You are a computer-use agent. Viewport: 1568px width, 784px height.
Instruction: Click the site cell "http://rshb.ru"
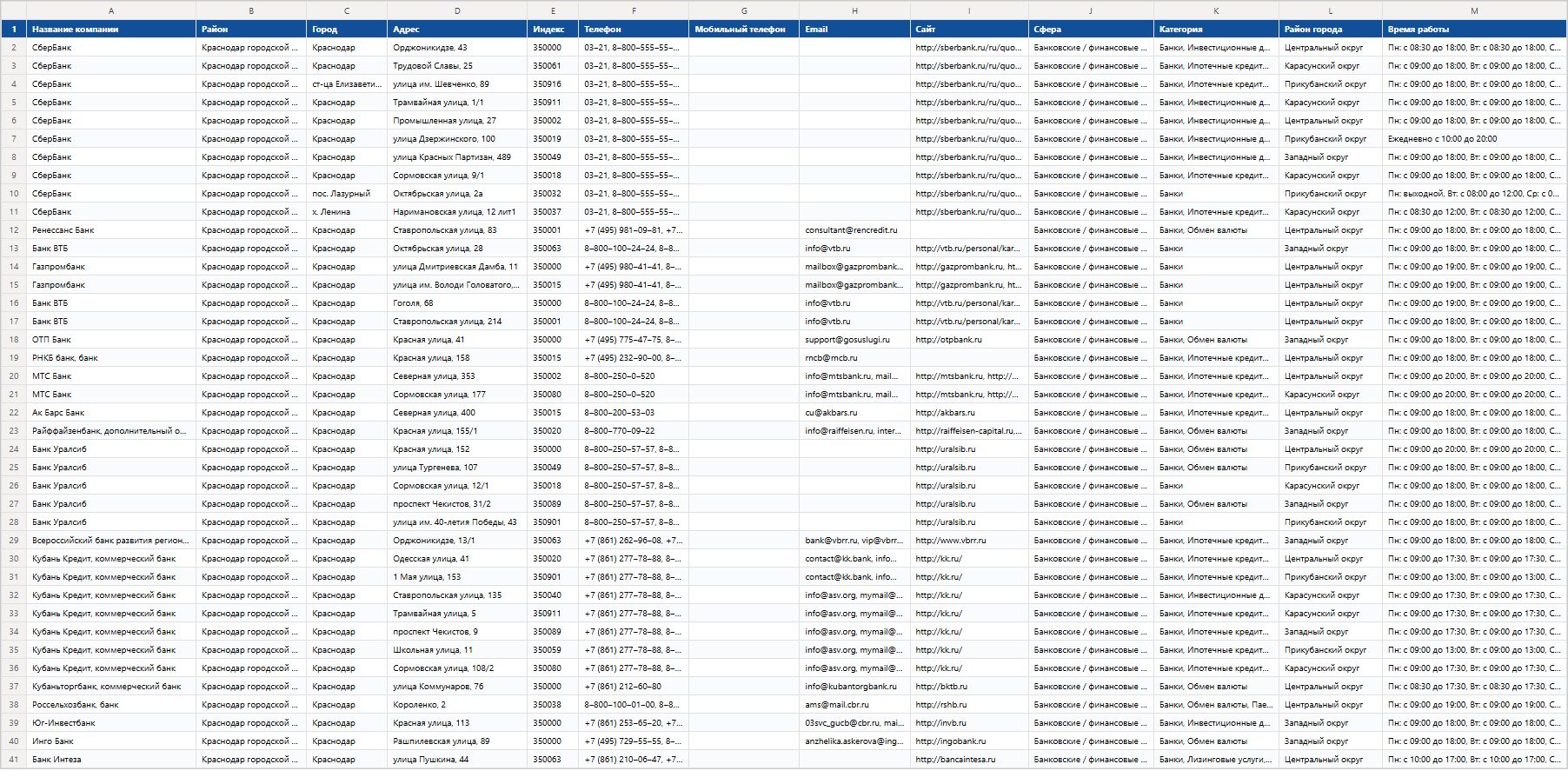point(969,705)
